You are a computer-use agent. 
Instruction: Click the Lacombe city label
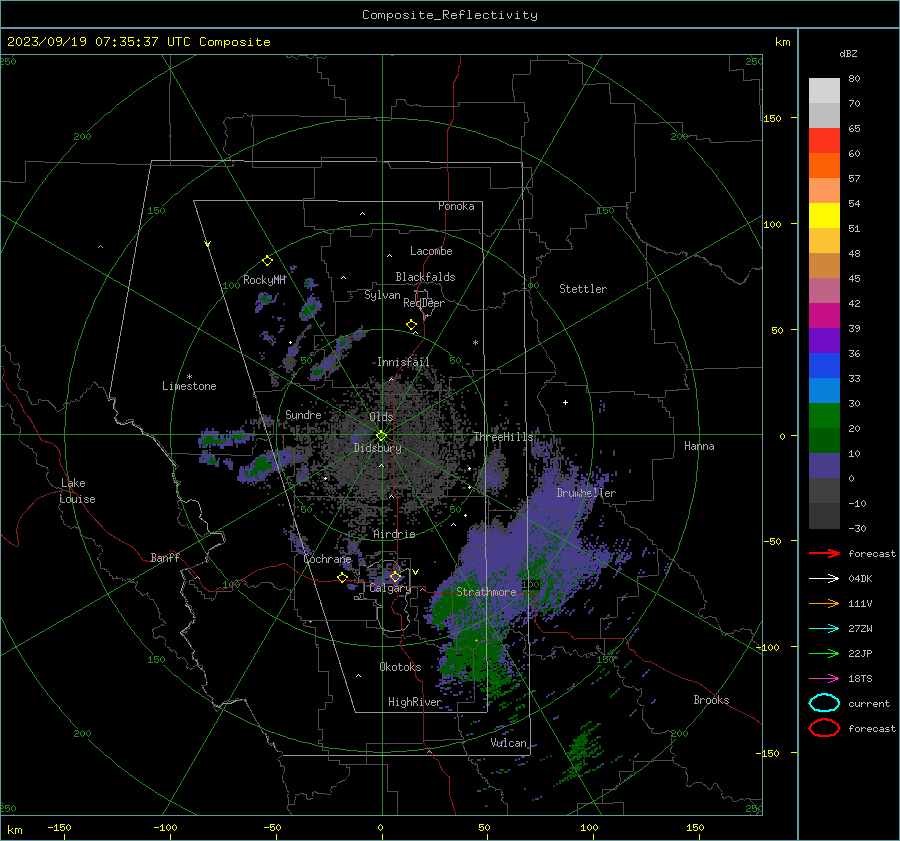[431, 251]
